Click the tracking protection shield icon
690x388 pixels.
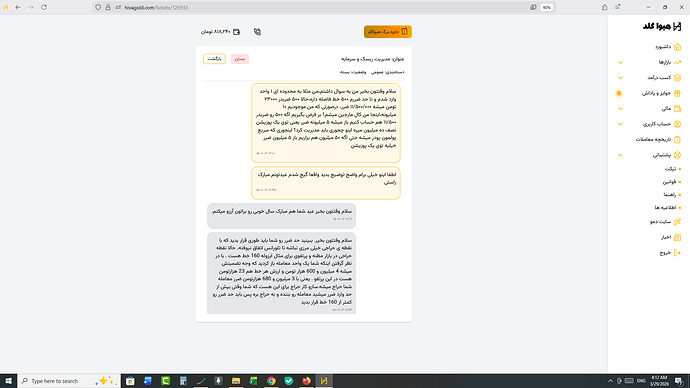coord(98,7)
